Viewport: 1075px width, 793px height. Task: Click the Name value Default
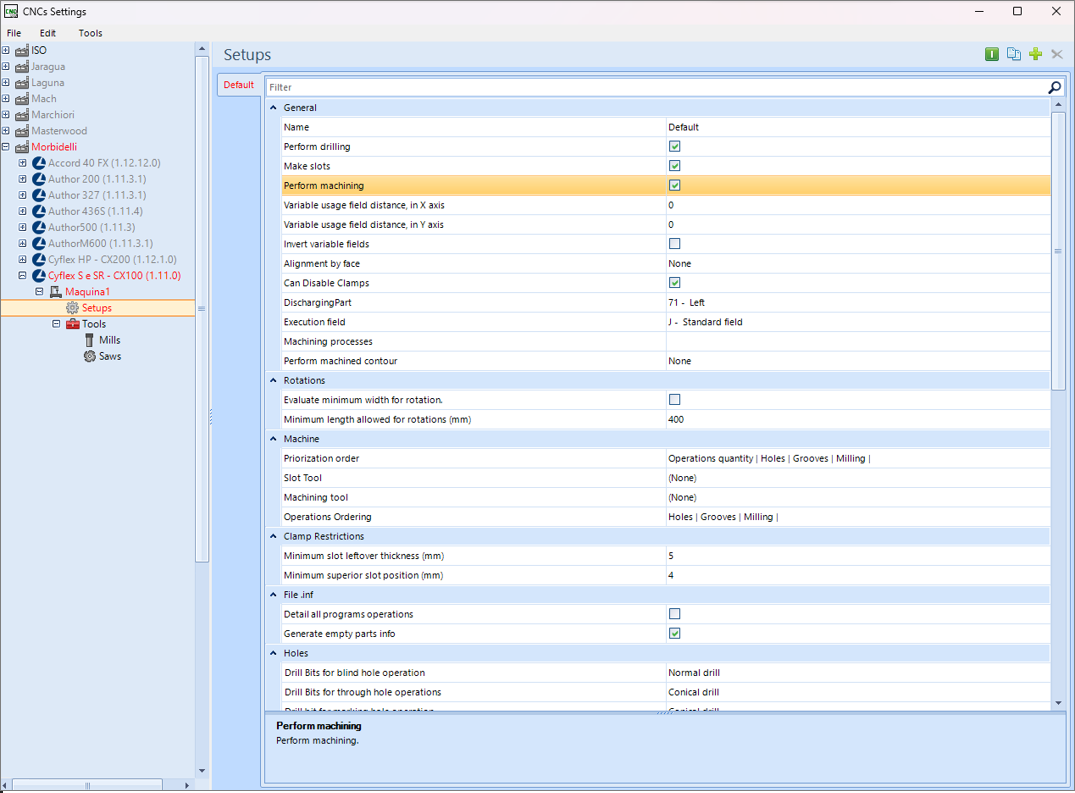684,127
